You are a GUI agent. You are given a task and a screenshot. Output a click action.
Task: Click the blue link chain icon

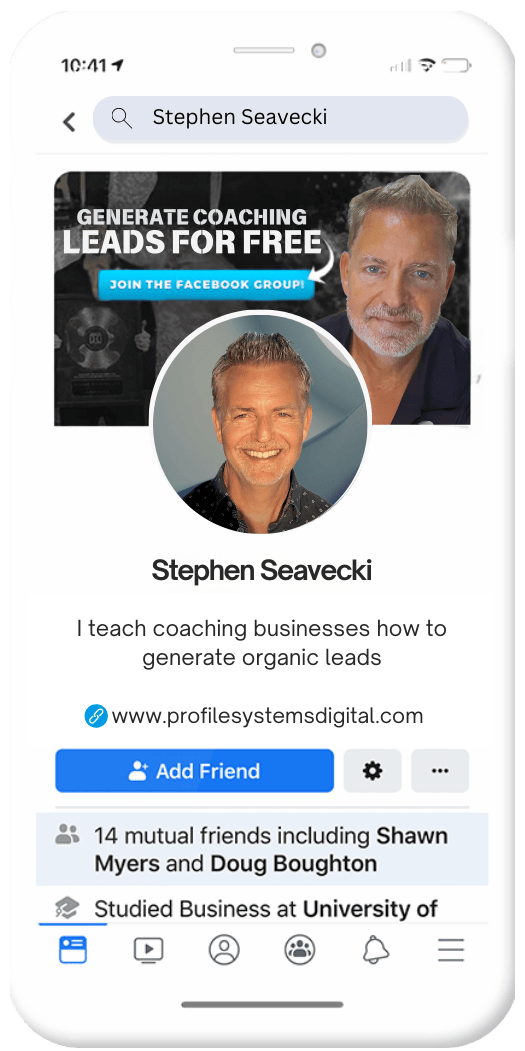coord(96,716)
